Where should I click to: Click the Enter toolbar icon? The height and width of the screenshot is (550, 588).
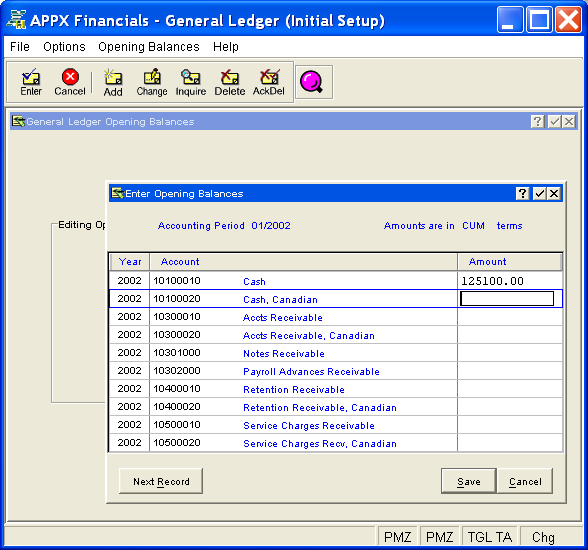coord(31,82)
